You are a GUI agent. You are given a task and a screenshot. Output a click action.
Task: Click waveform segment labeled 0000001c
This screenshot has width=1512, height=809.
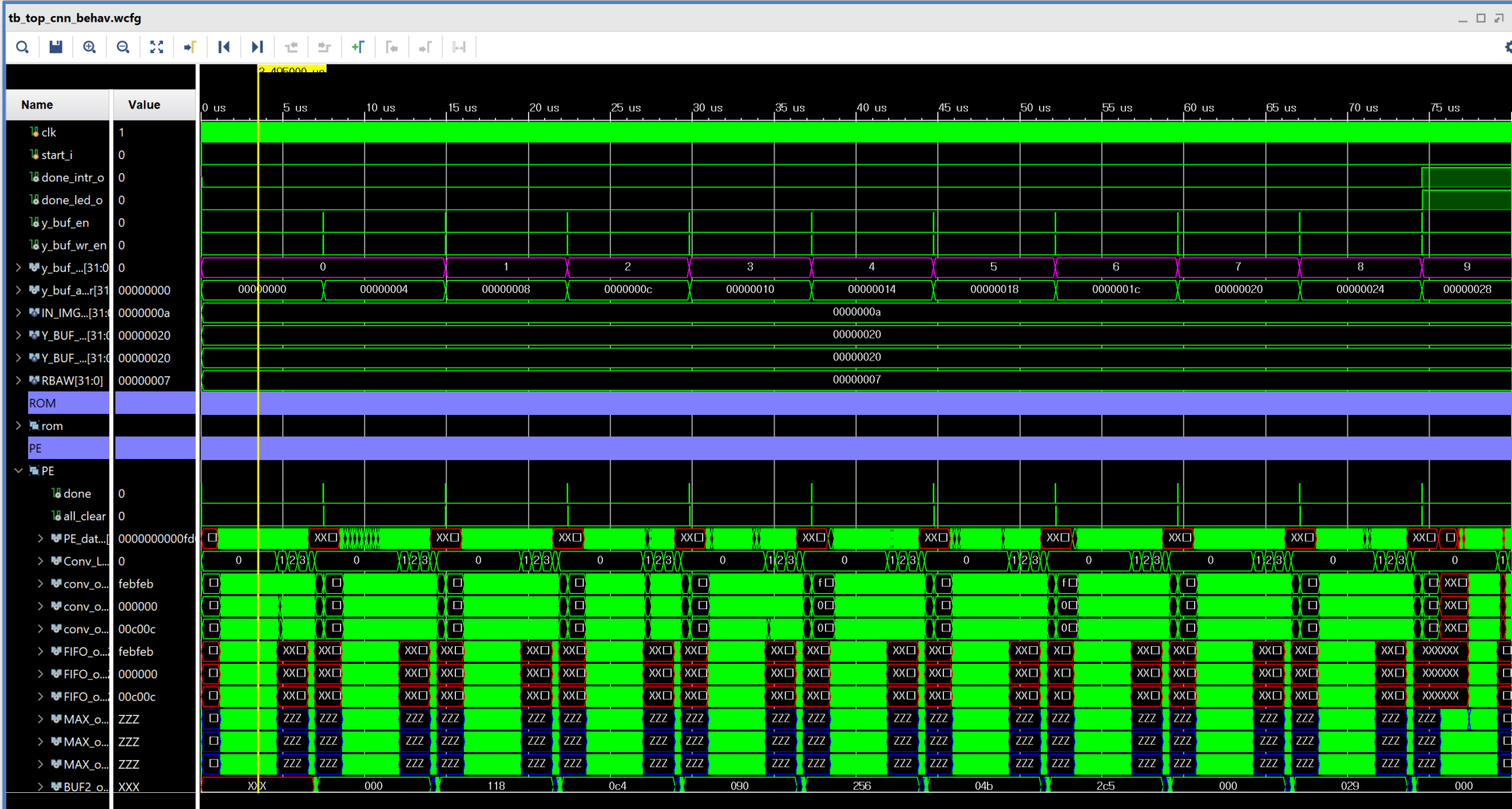tap(1116, 290)
